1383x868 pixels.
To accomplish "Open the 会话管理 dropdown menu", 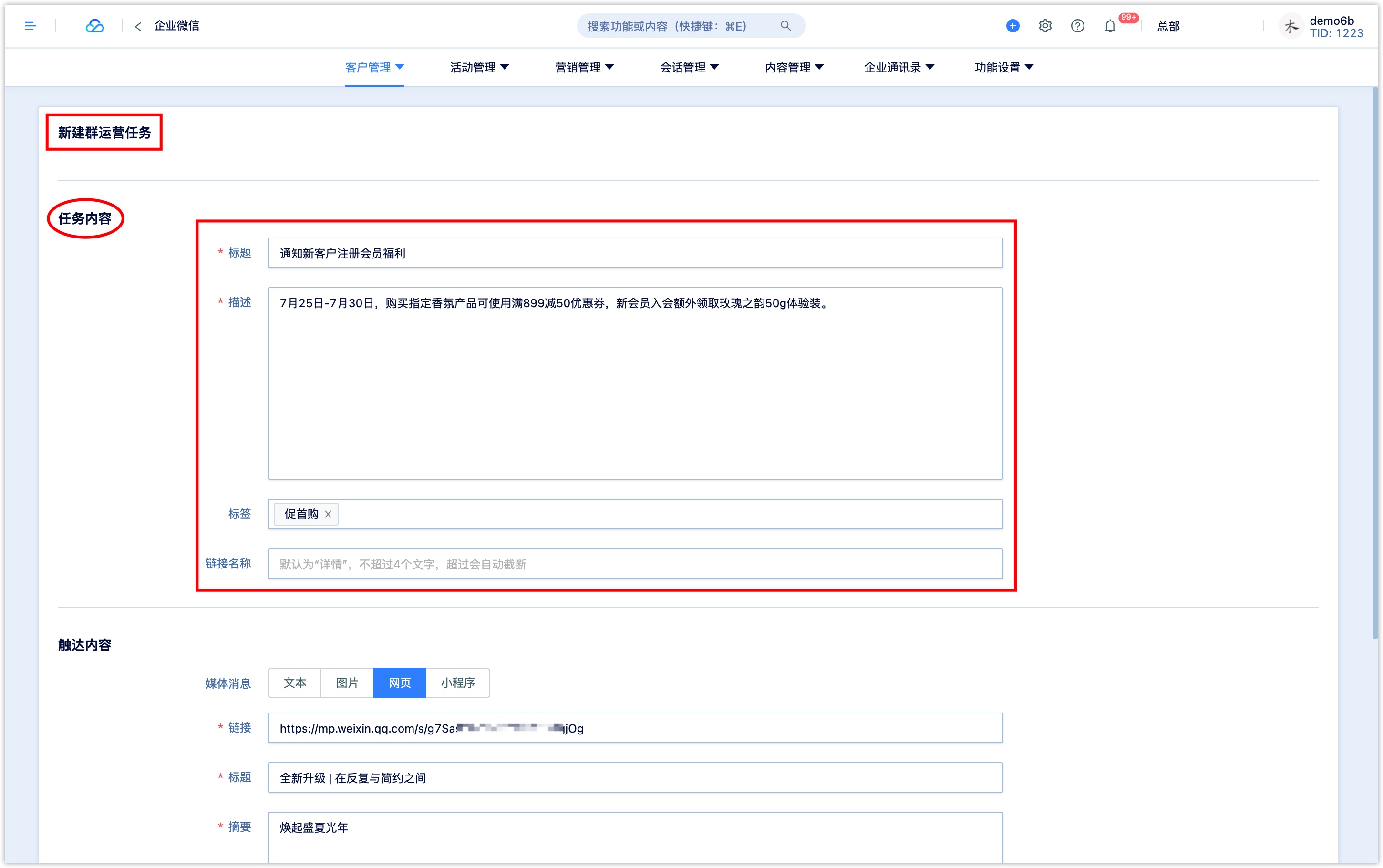I will point(689,67).
